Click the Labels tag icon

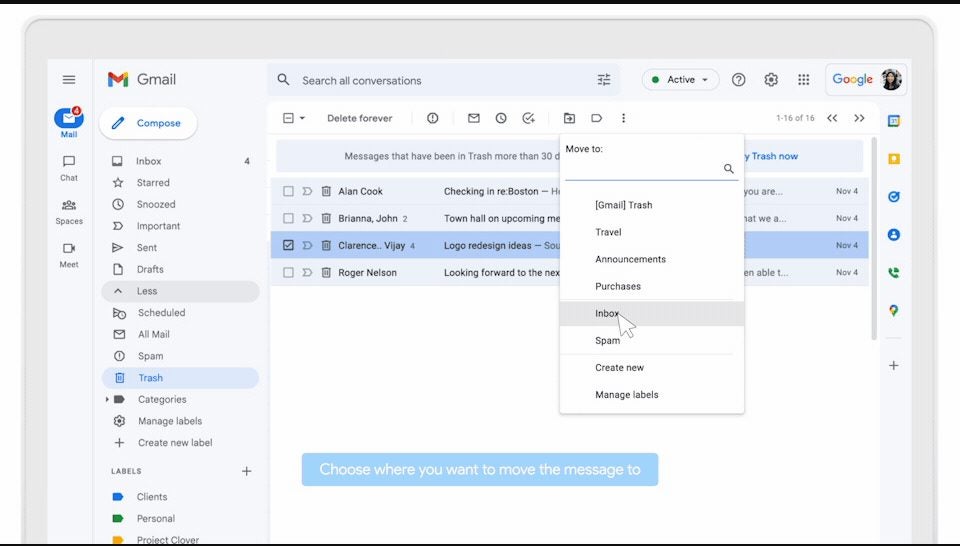(596, 118)
